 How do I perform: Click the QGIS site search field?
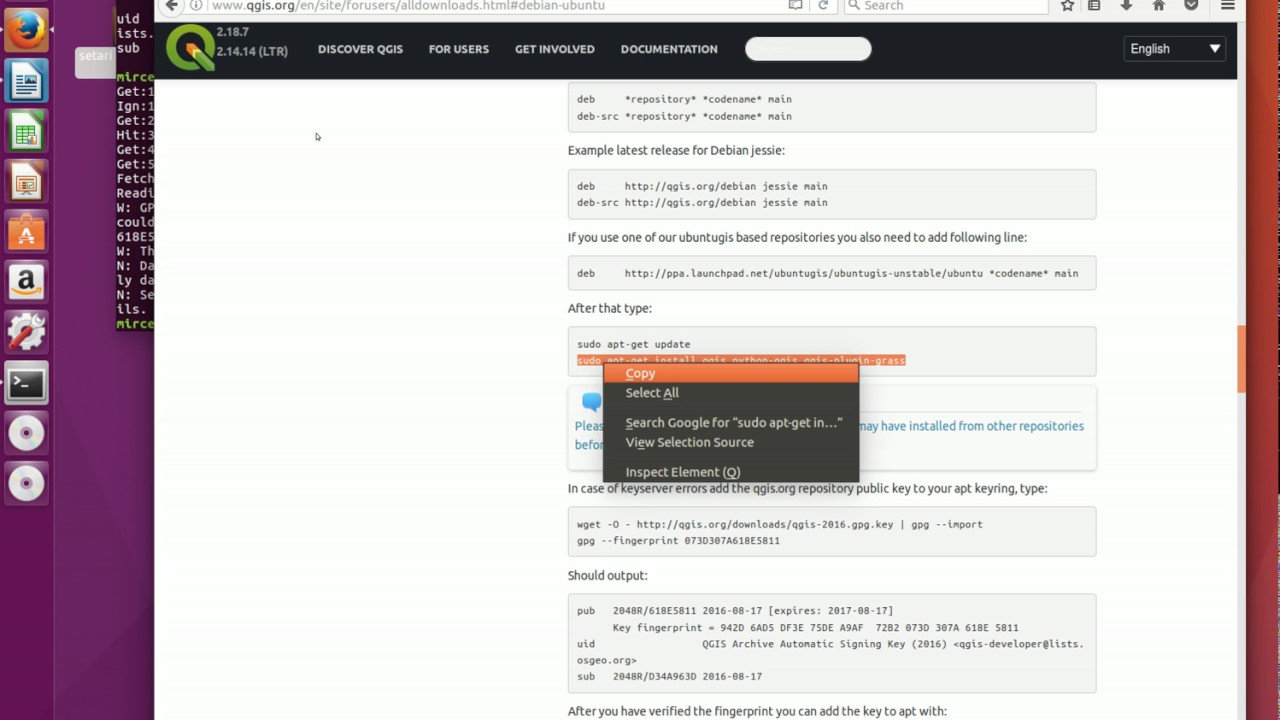[808, 49]
